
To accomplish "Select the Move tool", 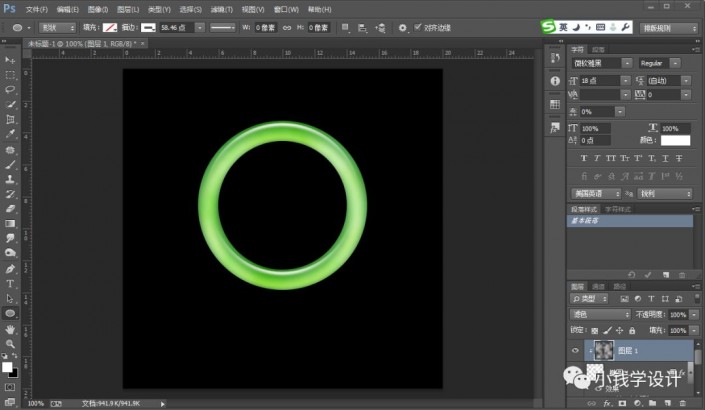I will [10, 61].
